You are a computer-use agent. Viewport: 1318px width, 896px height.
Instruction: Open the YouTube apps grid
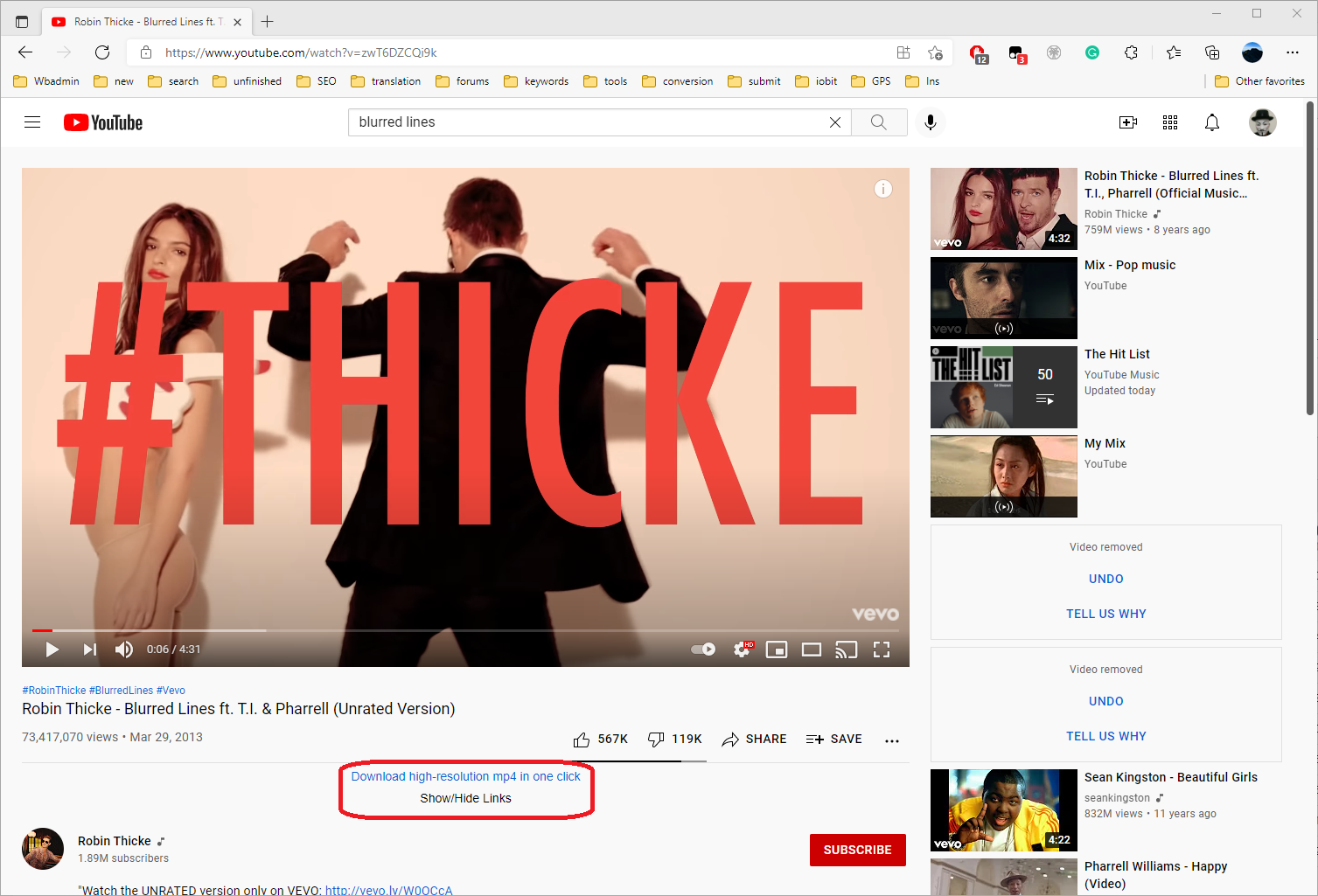pyautogui.click(x=1170, y=122)
